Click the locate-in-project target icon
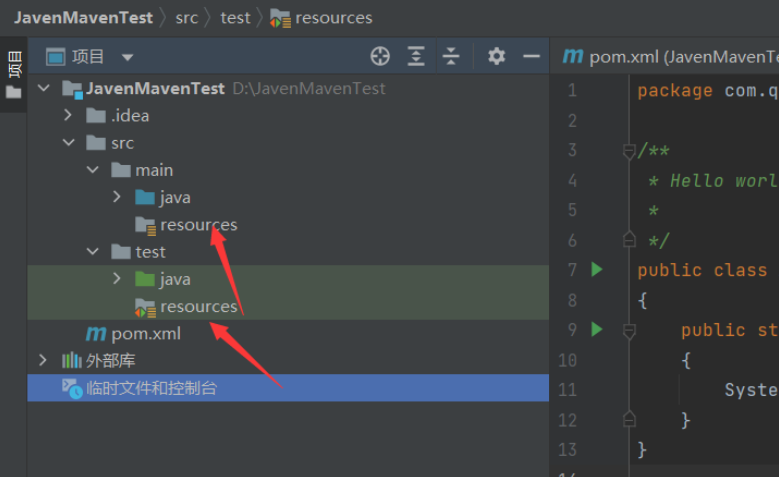The height and width of the screenshot is (477, 779). 380,57
